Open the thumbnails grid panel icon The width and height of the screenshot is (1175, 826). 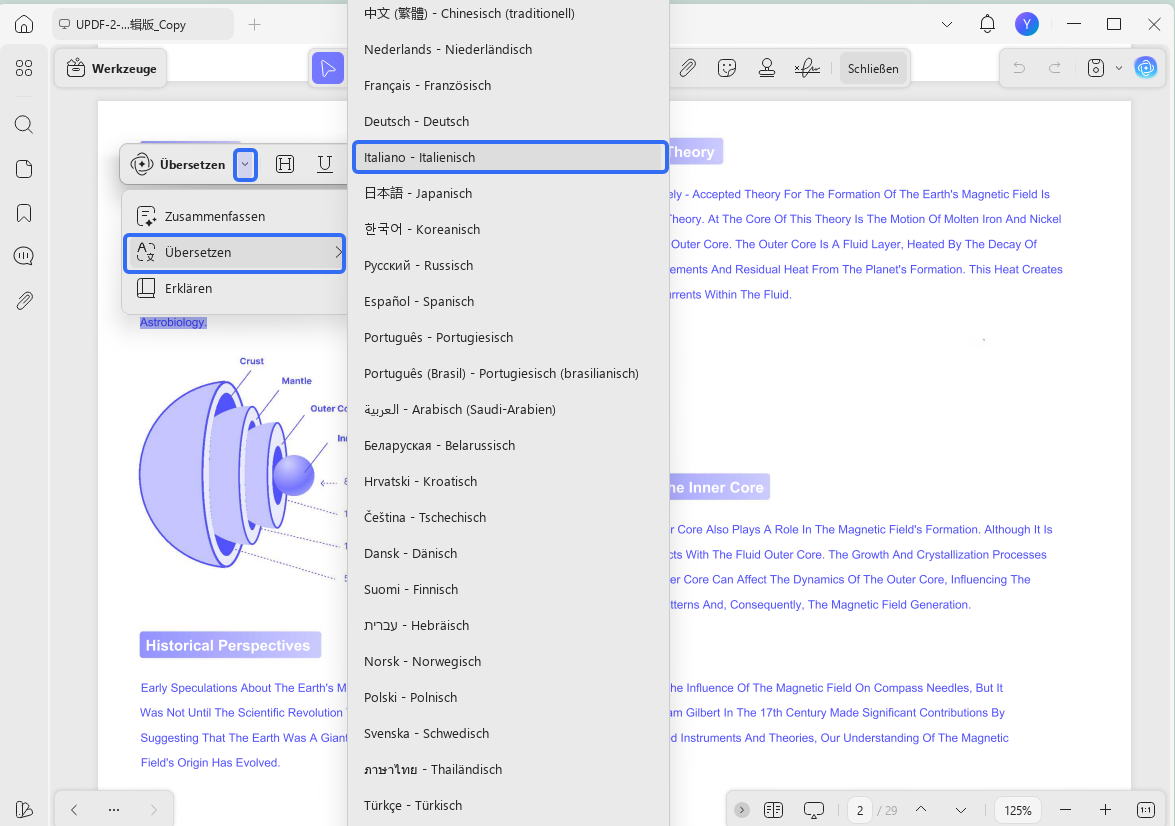point(24,68)
